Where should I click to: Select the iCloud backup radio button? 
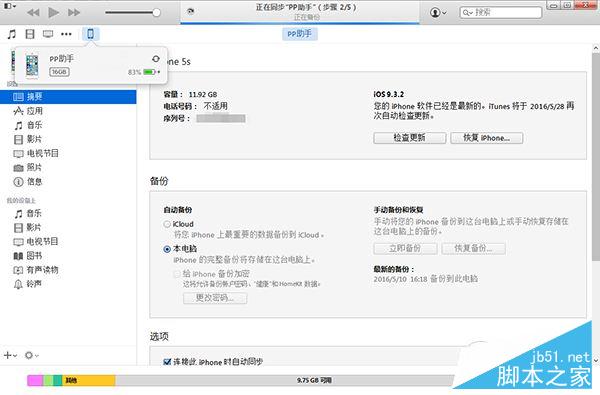tap(167, 224)
